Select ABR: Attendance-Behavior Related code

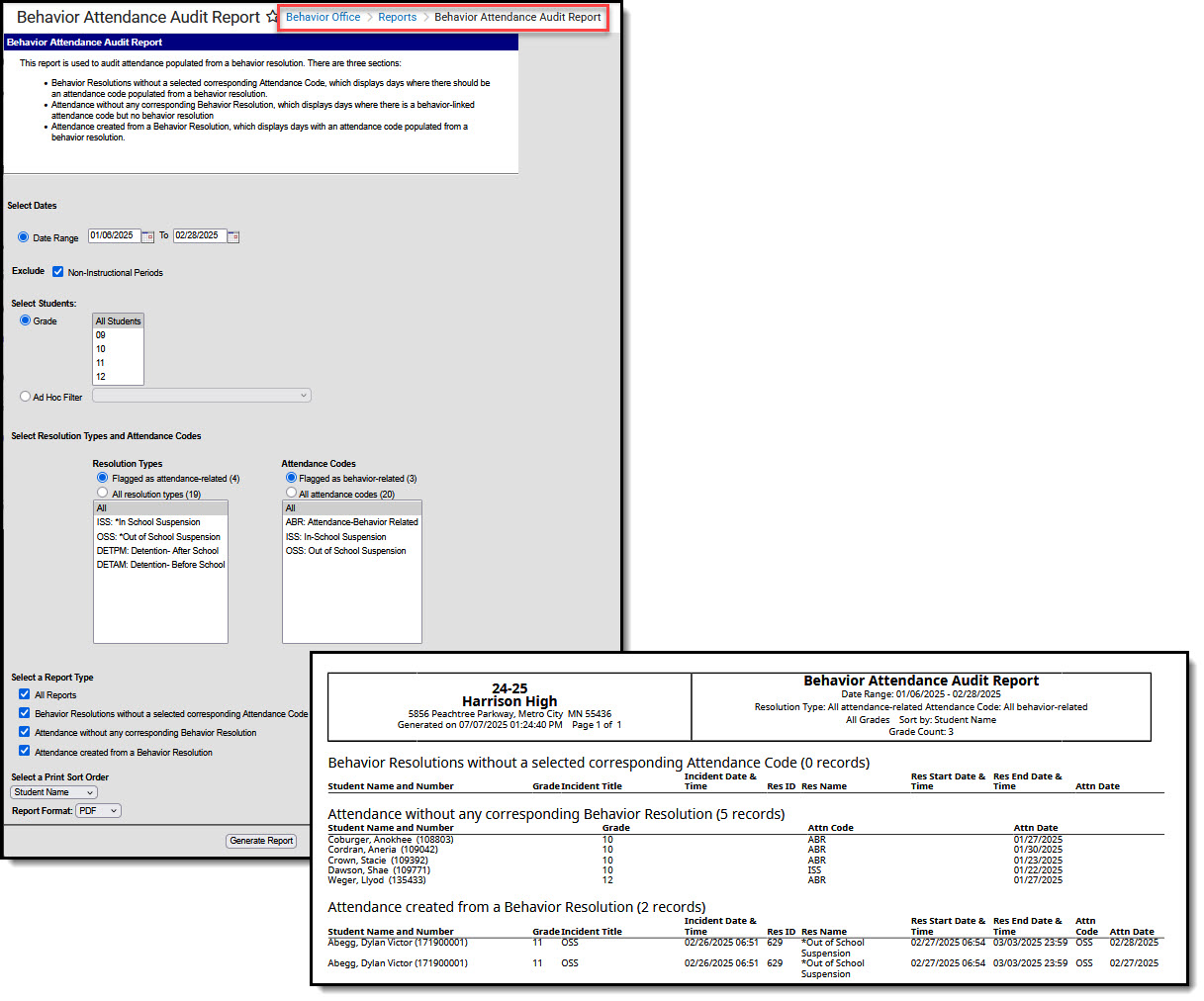click(352, 522)
